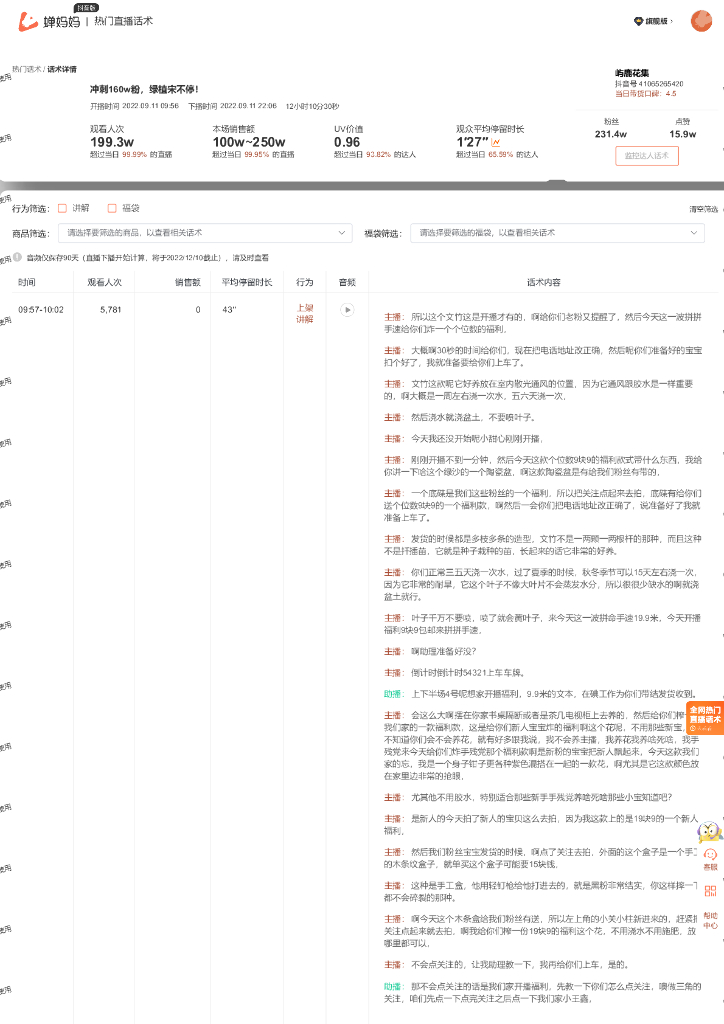Click the 监控达人话术 button
This screenshot has width=724, height=1024.
[x=647, y=155]
